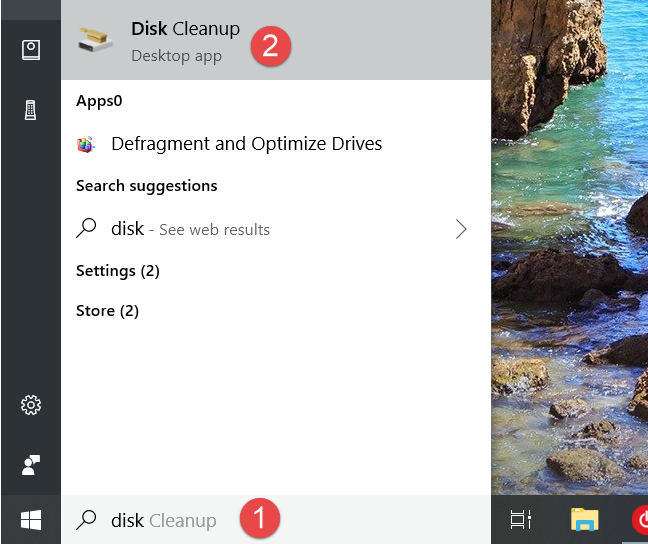Open the red power app on taskbar
The height and width of the screenshot is (544, 648).
click(640, 520)
